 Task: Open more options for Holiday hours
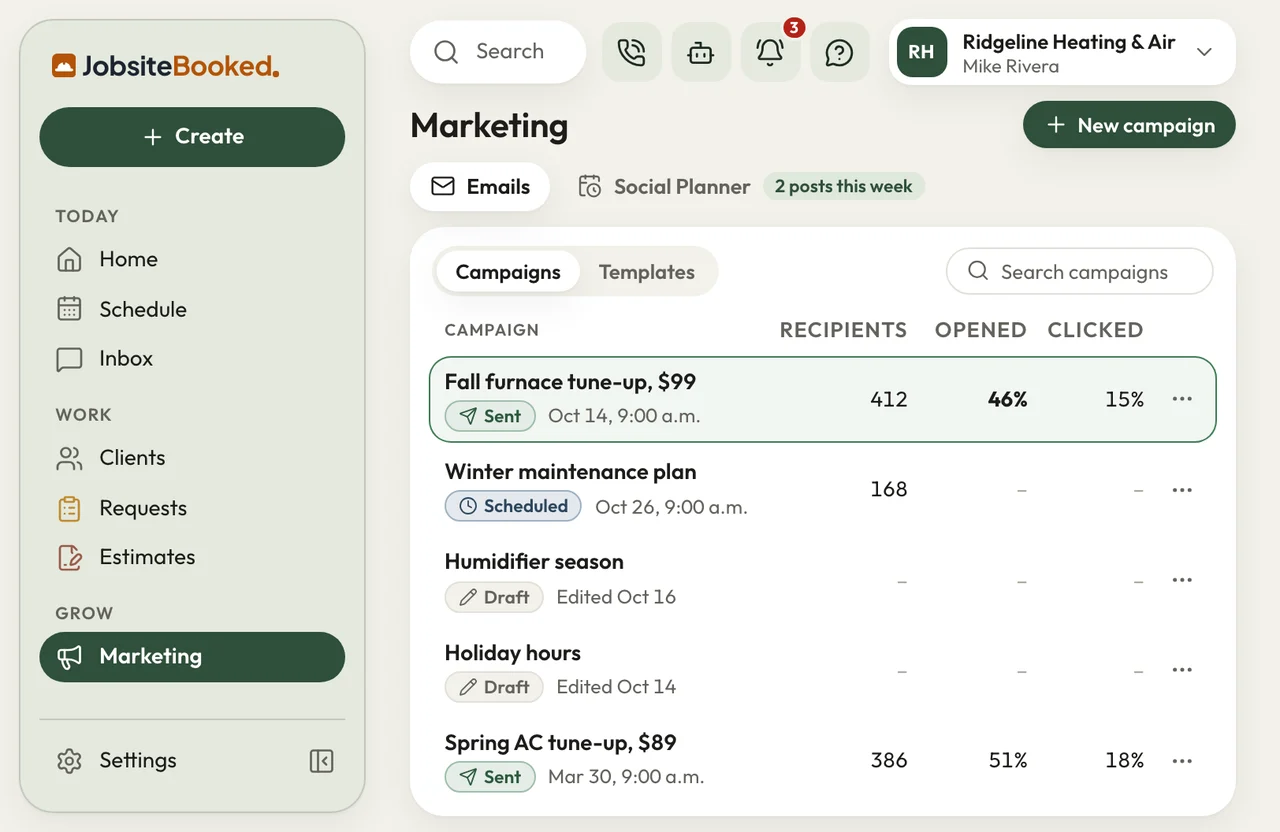(1182, 670)
